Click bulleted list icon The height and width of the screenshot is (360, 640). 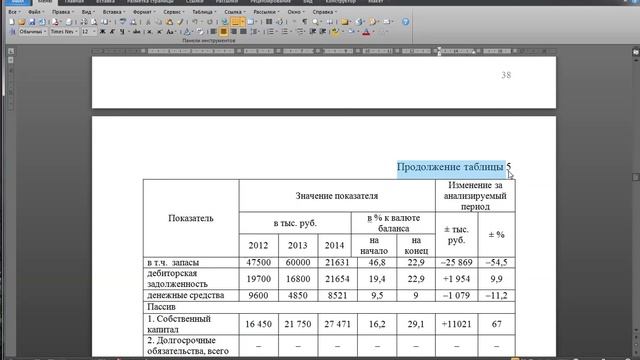(285, 31)
